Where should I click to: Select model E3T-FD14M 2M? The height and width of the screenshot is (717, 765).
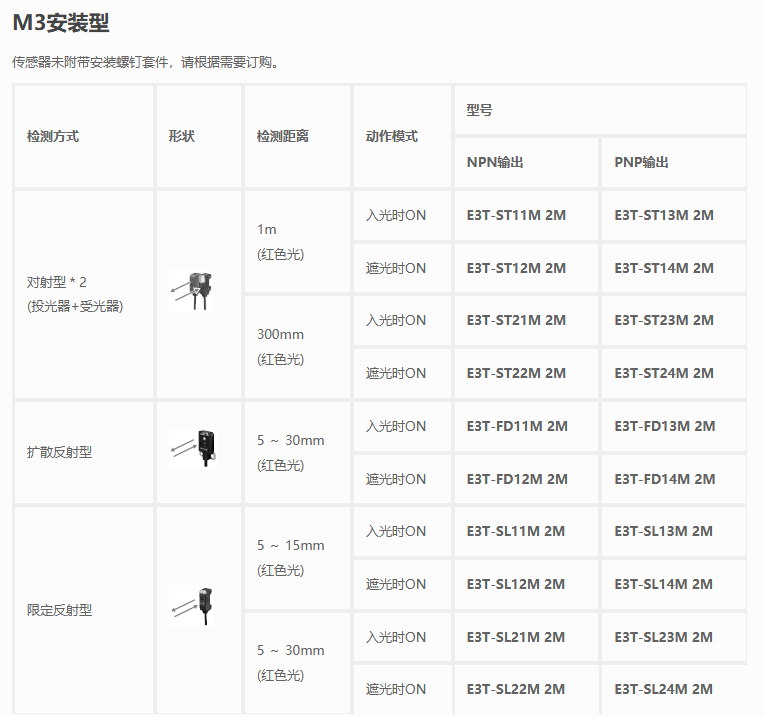665,479
